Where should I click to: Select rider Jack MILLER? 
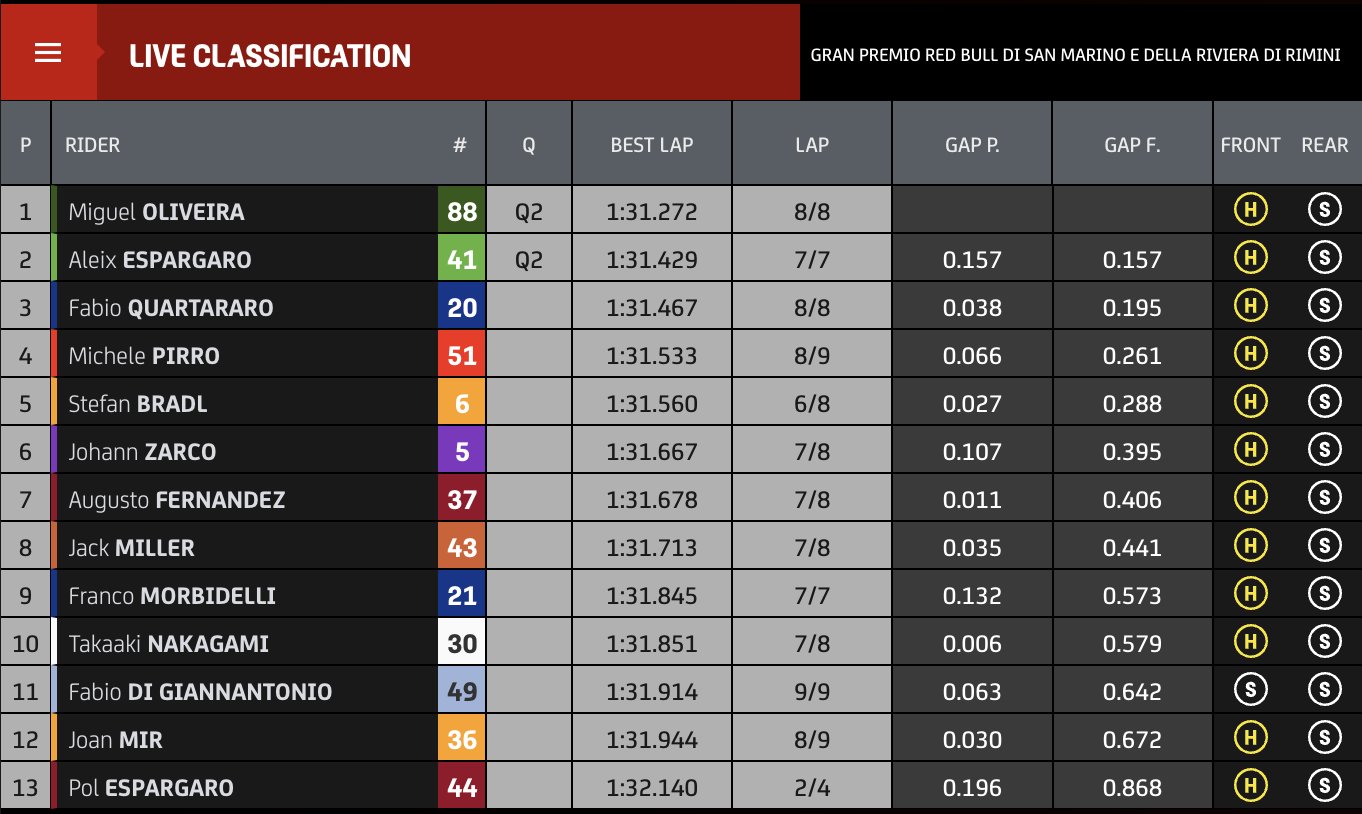[131, 548]
